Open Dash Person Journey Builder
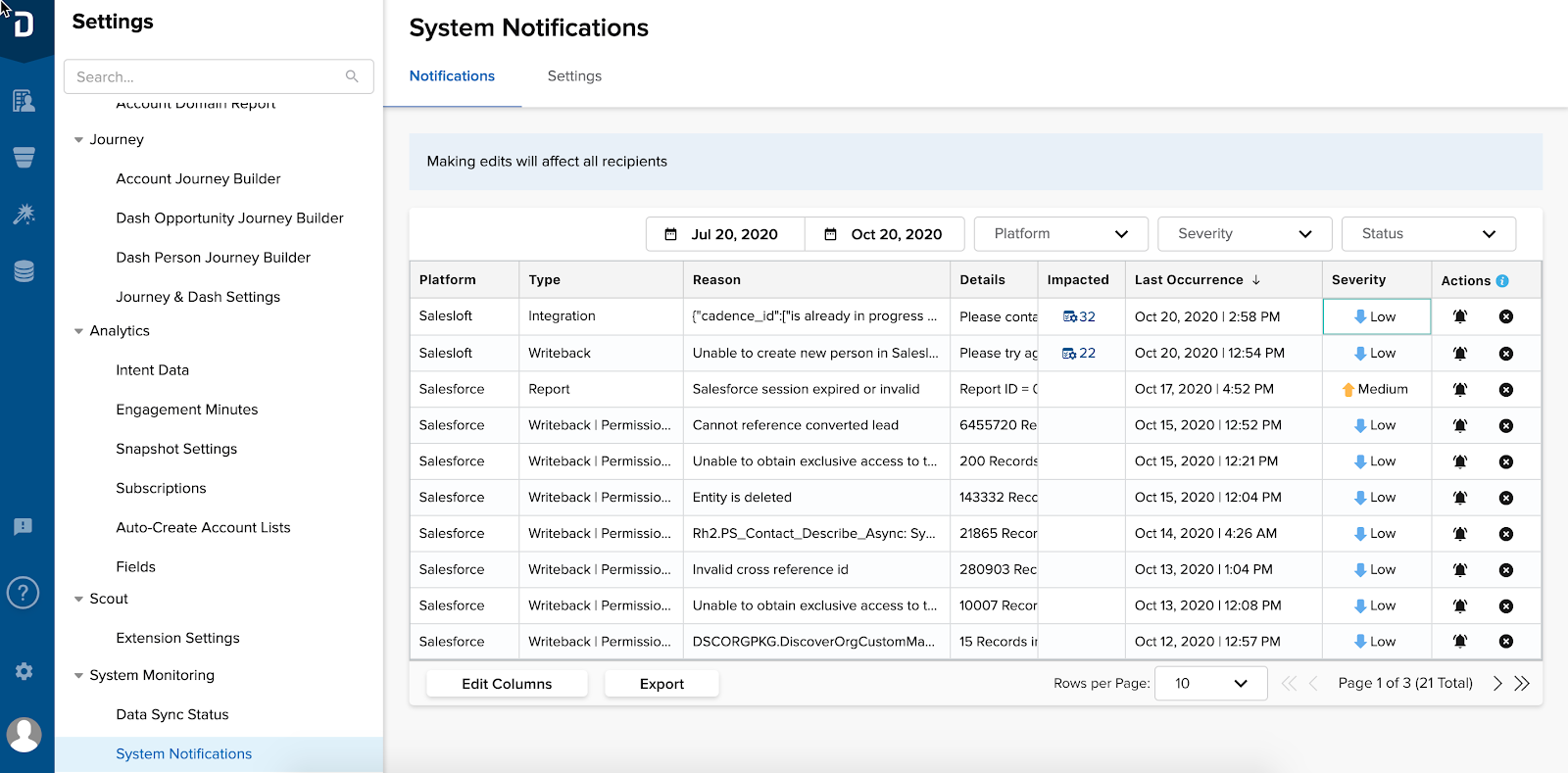The image size is (1568, 773). 213,258
